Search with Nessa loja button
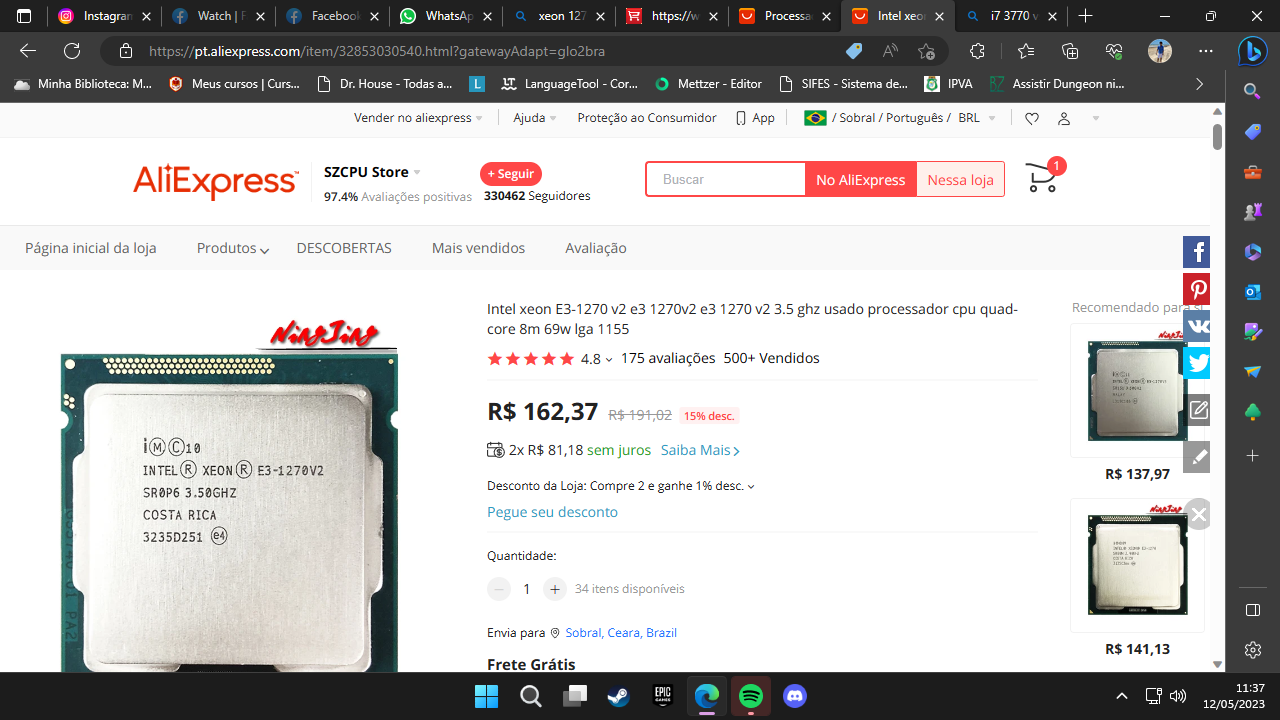The image size is (1280, 720). (x=960, y=180)
